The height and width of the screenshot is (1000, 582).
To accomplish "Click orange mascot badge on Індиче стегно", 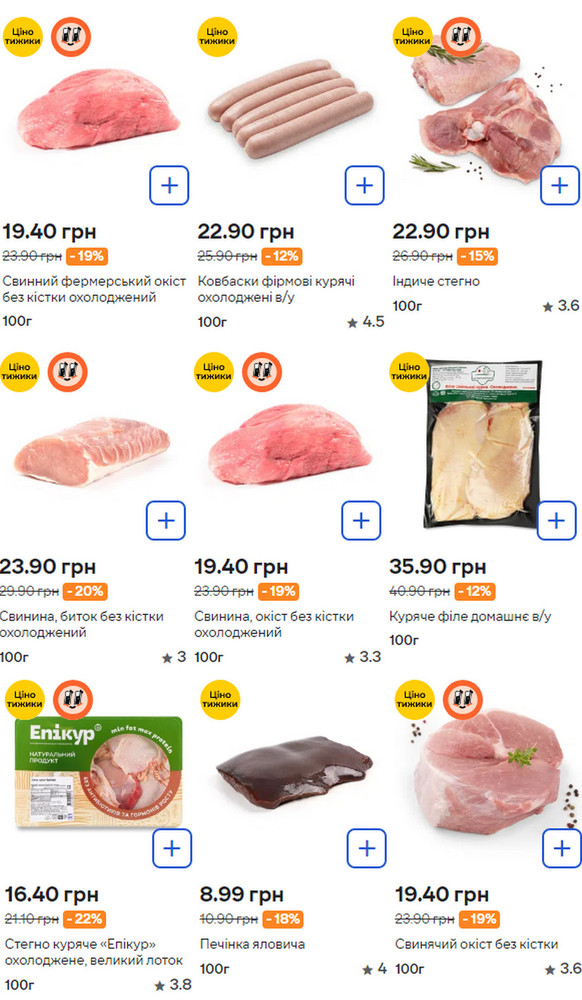I will 461,37.
